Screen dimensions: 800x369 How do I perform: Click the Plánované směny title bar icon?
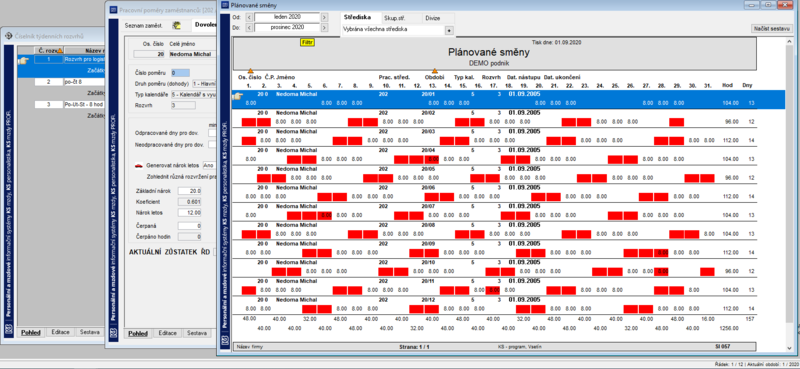click(224, 5)
